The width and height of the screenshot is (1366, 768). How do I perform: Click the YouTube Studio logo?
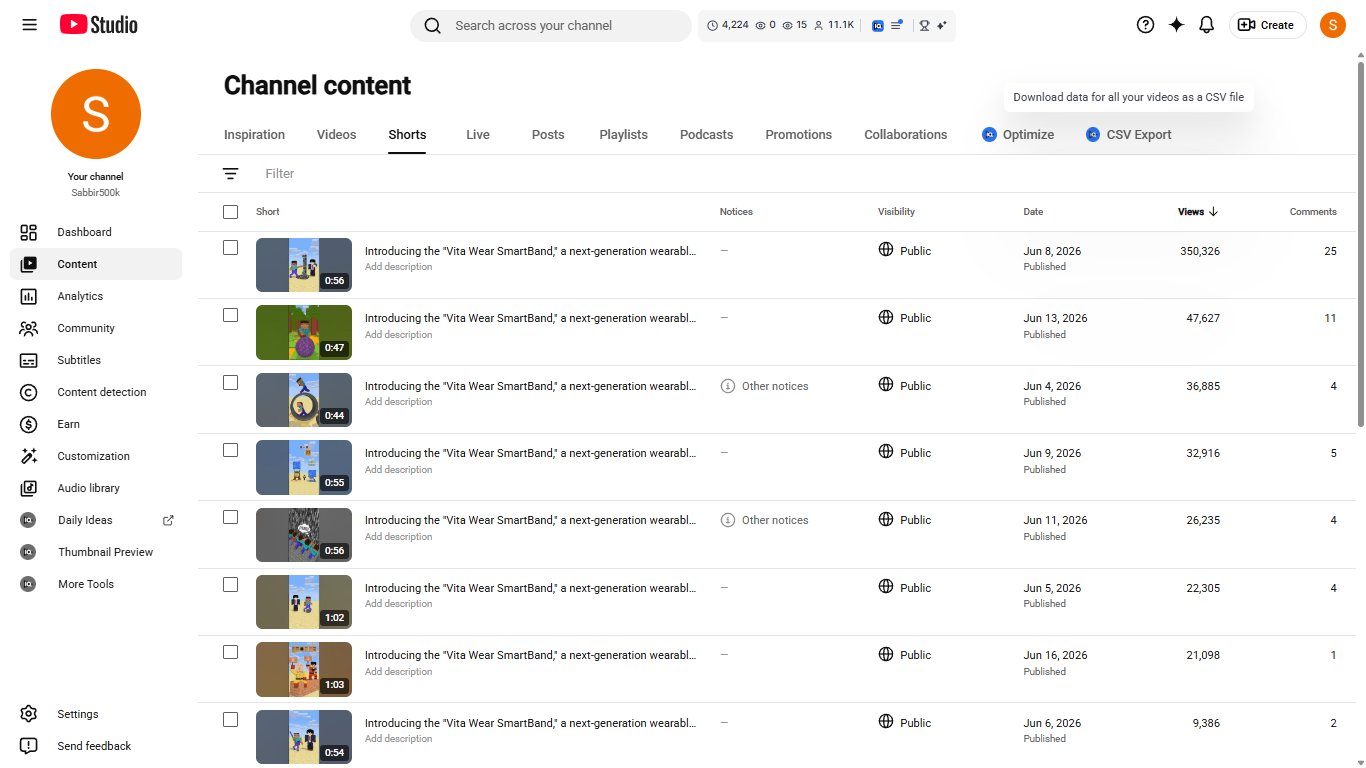[x=98, y=25]
